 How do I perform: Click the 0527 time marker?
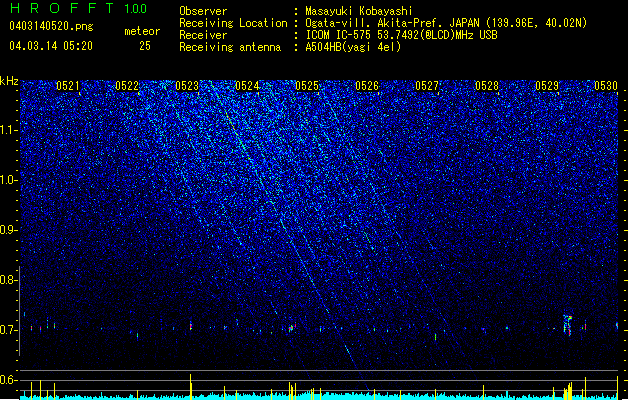[x=427, y=86]
